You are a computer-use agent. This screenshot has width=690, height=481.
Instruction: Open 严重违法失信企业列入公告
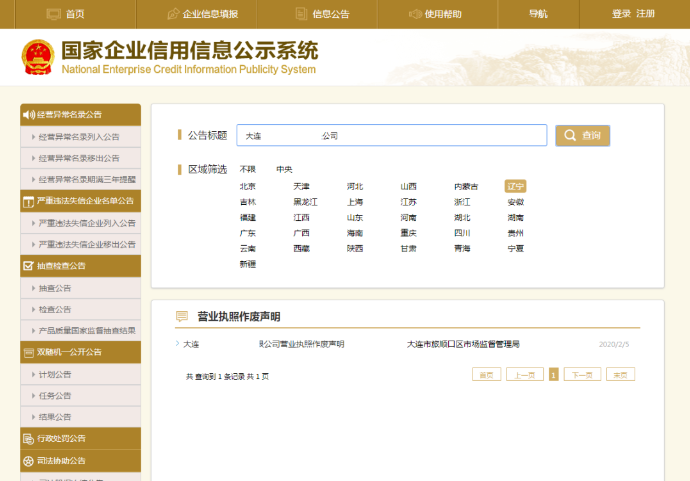(81, 223)
